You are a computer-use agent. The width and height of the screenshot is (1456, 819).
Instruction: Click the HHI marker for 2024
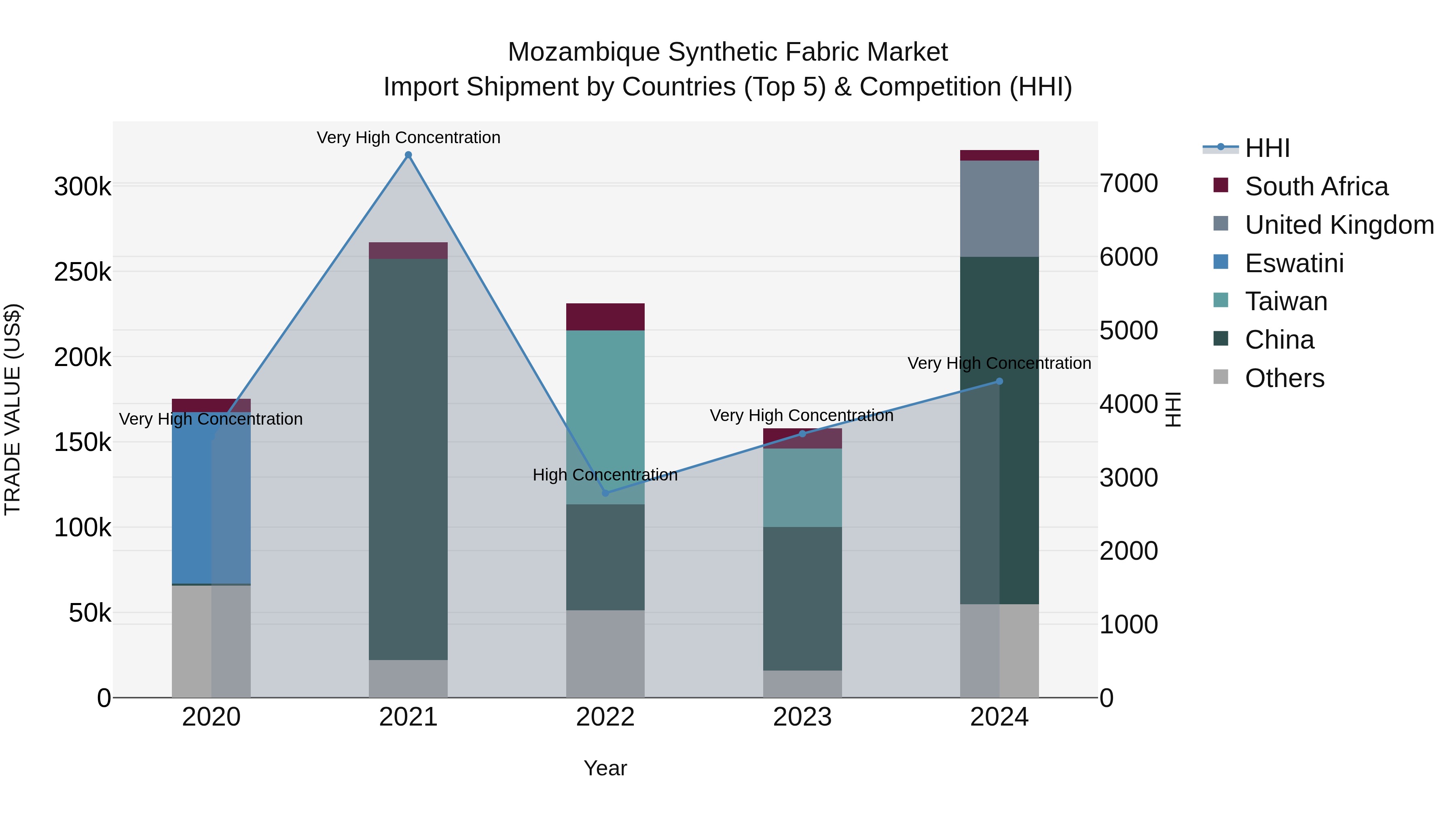tap(999, 381)
